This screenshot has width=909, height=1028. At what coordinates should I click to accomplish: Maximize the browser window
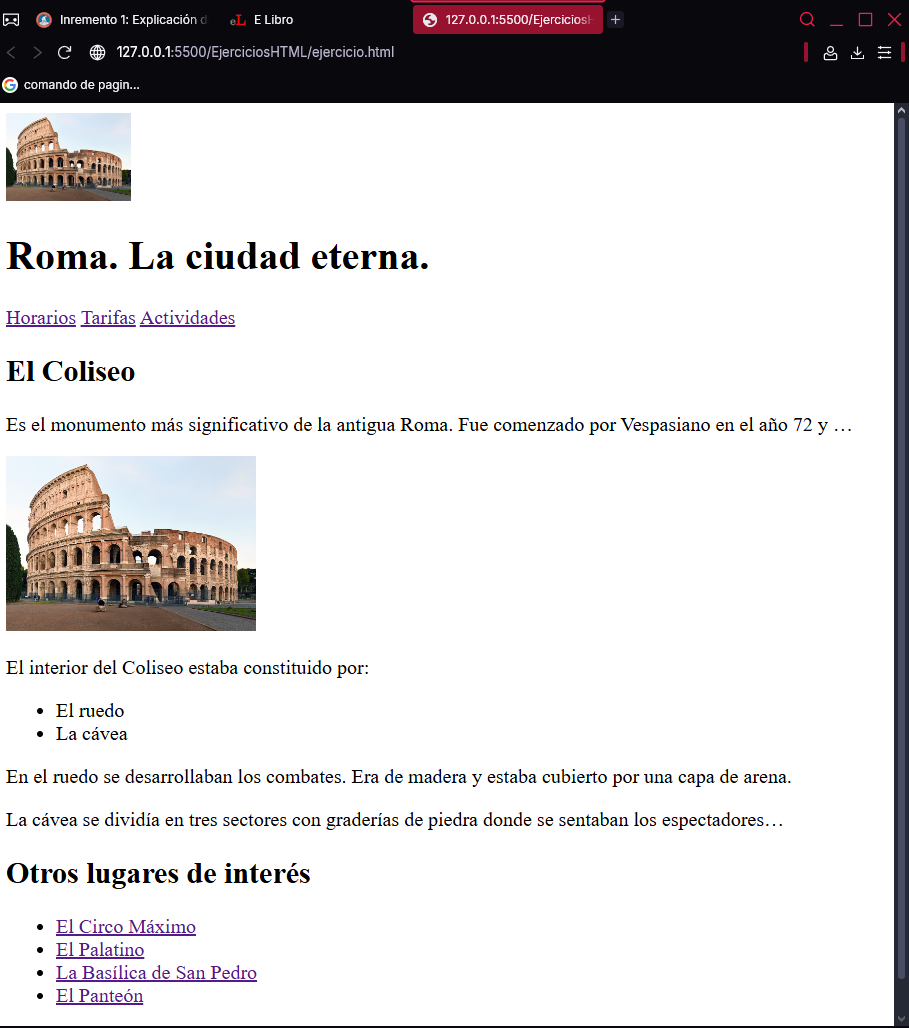(x=865, y=20)
